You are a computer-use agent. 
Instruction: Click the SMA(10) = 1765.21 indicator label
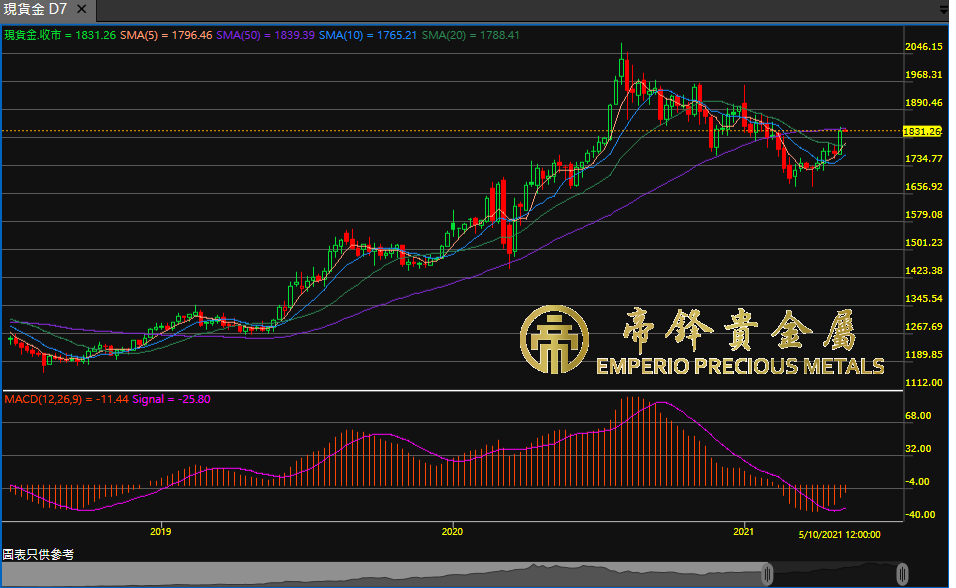368,35
